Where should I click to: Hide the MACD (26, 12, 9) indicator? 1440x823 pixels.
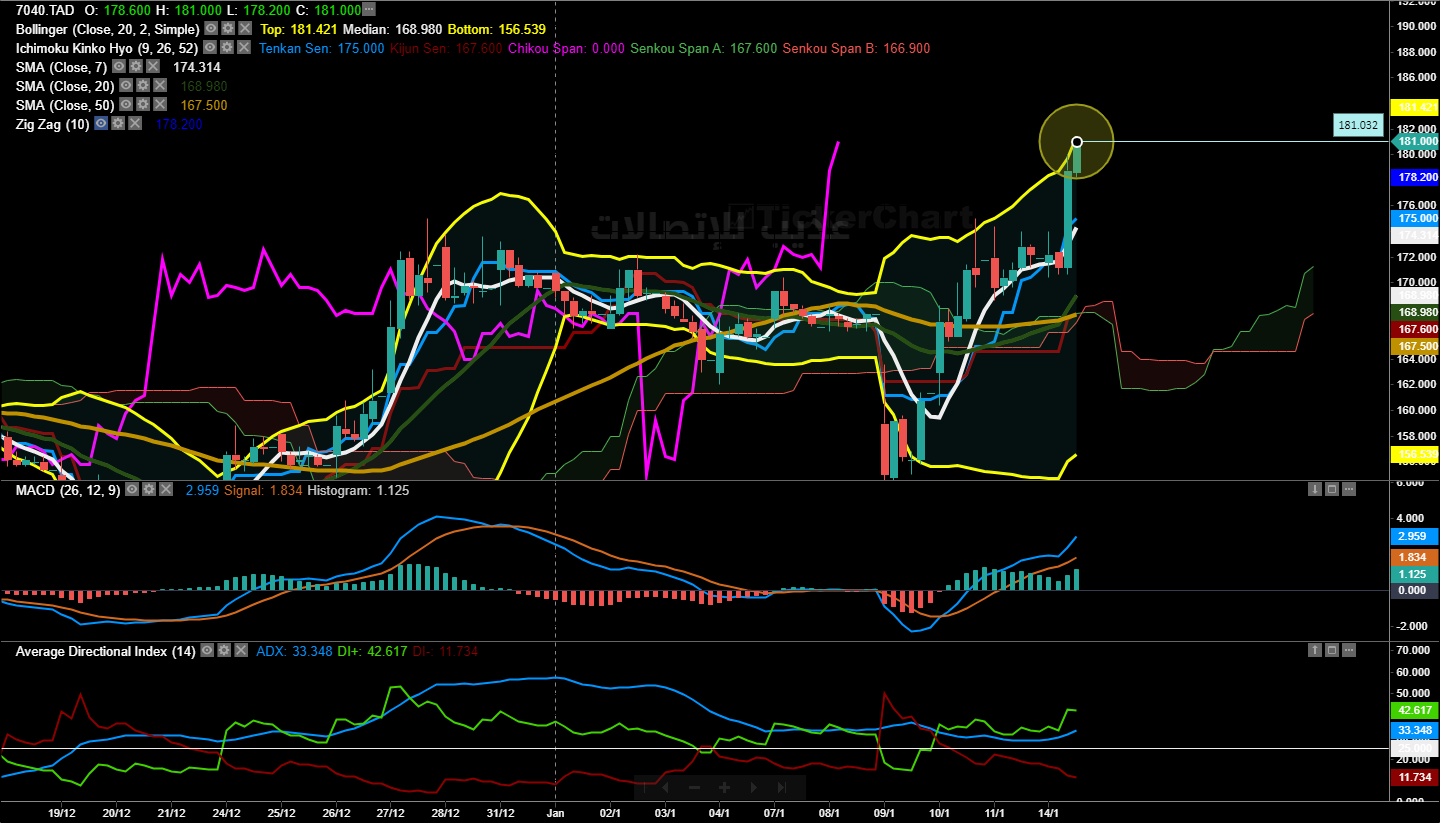coord(132,489)
